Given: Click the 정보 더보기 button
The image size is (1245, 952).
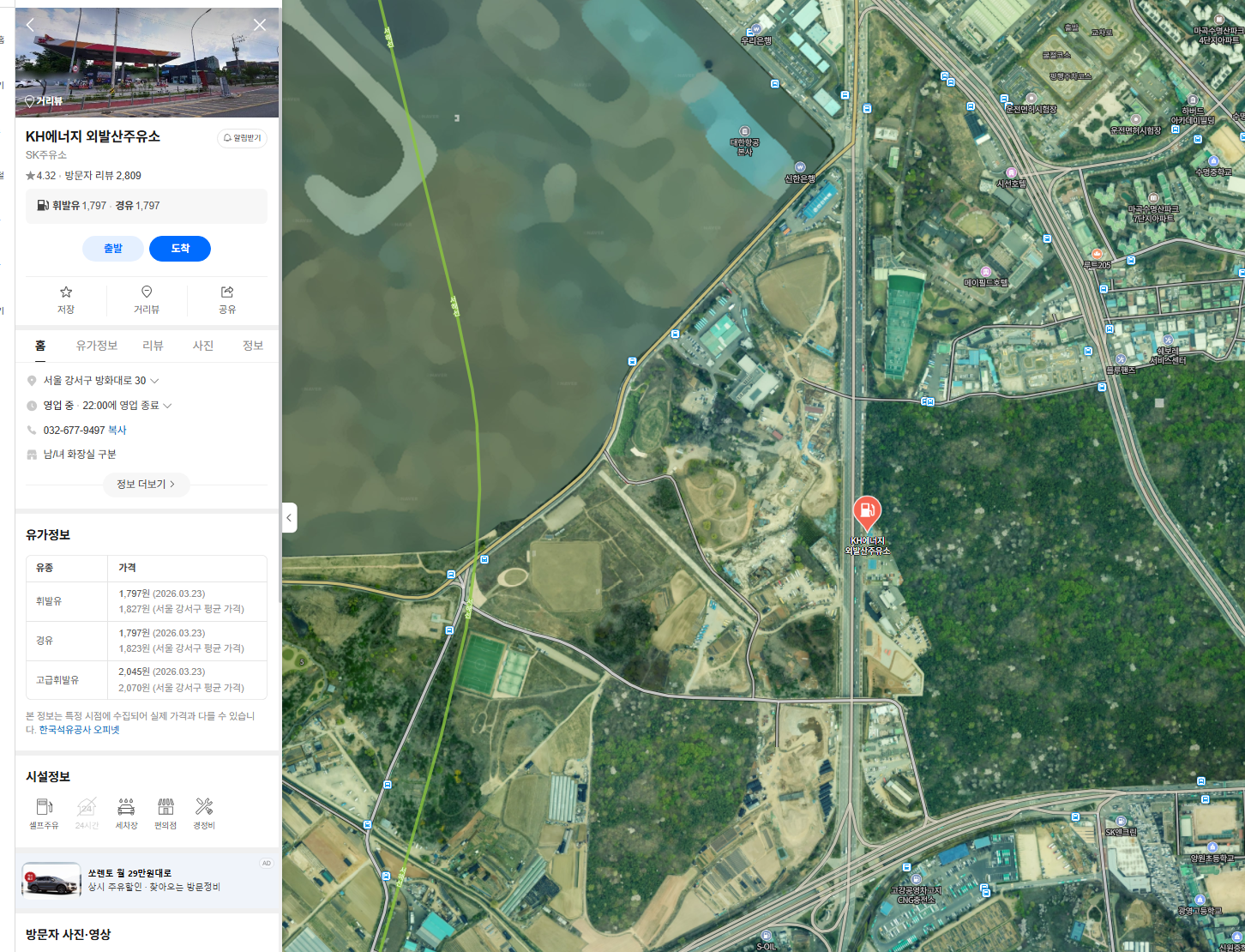Looking at the screenshot, I should [x=146, y=485].
